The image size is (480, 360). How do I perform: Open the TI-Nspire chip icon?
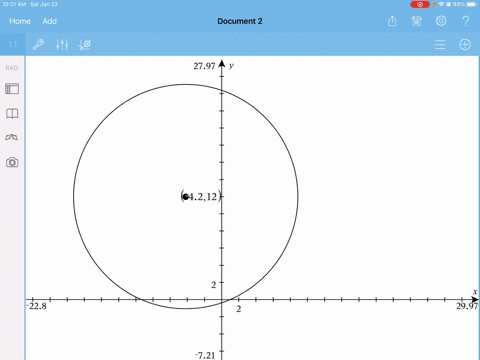tap(416, 21)
